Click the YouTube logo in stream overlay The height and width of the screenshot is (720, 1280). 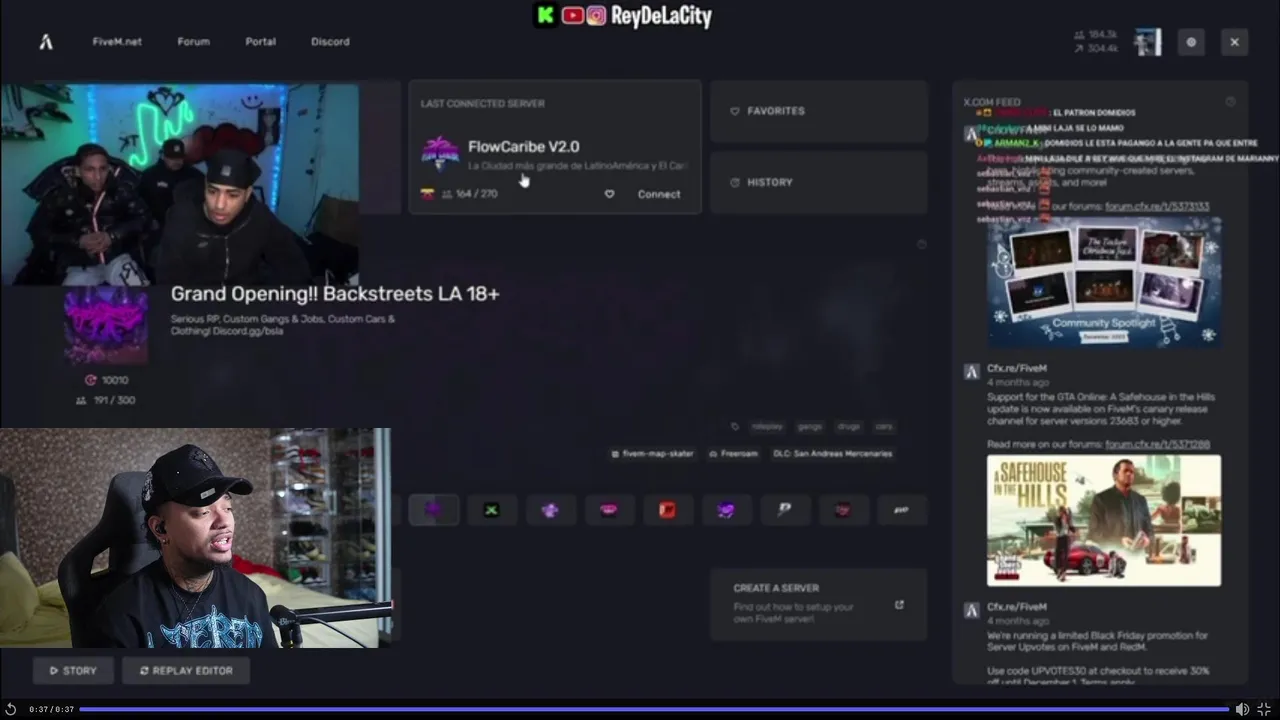click(x=573, y=15)
